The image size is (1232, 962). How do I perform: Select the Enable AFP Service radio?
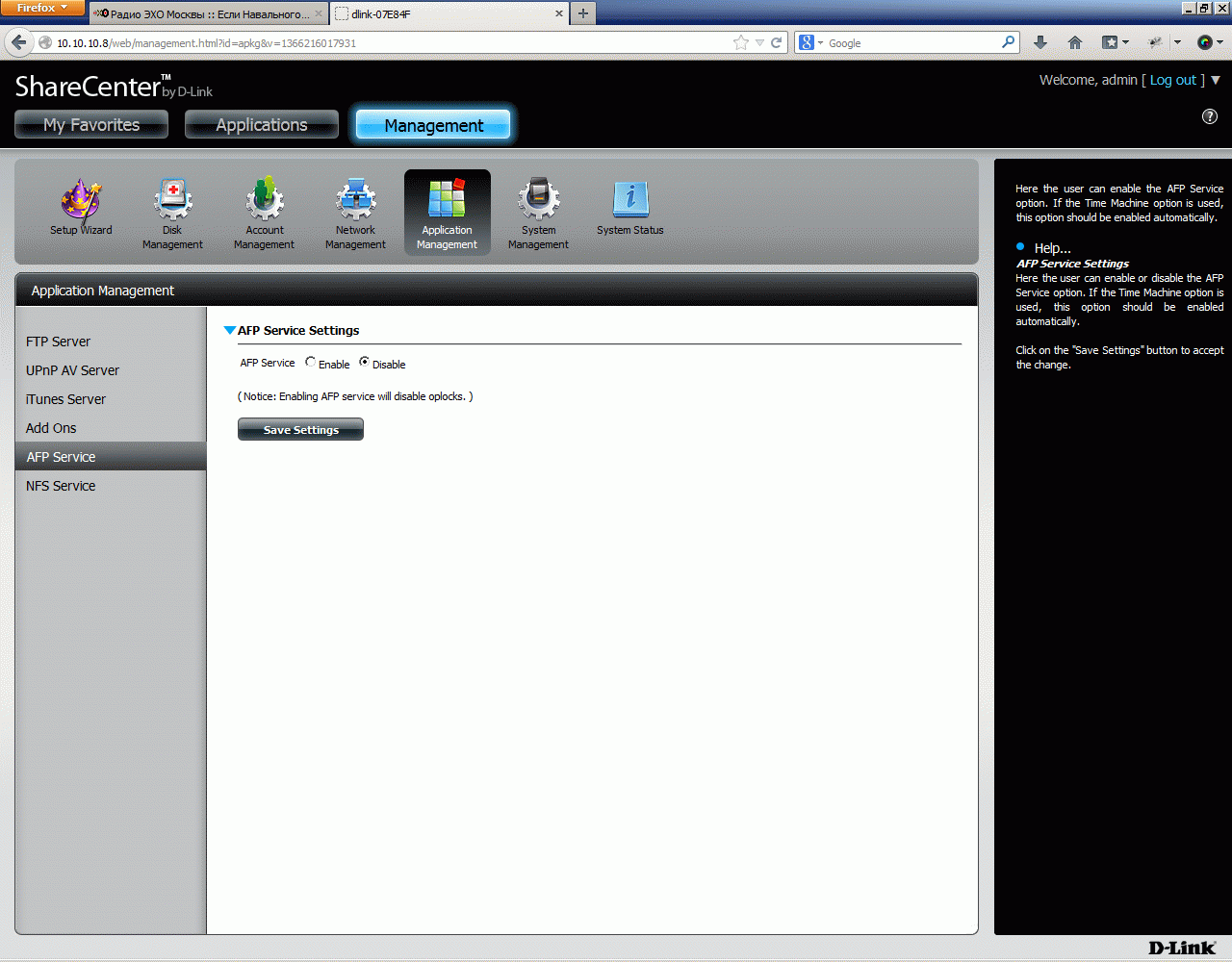coord(310,363)
